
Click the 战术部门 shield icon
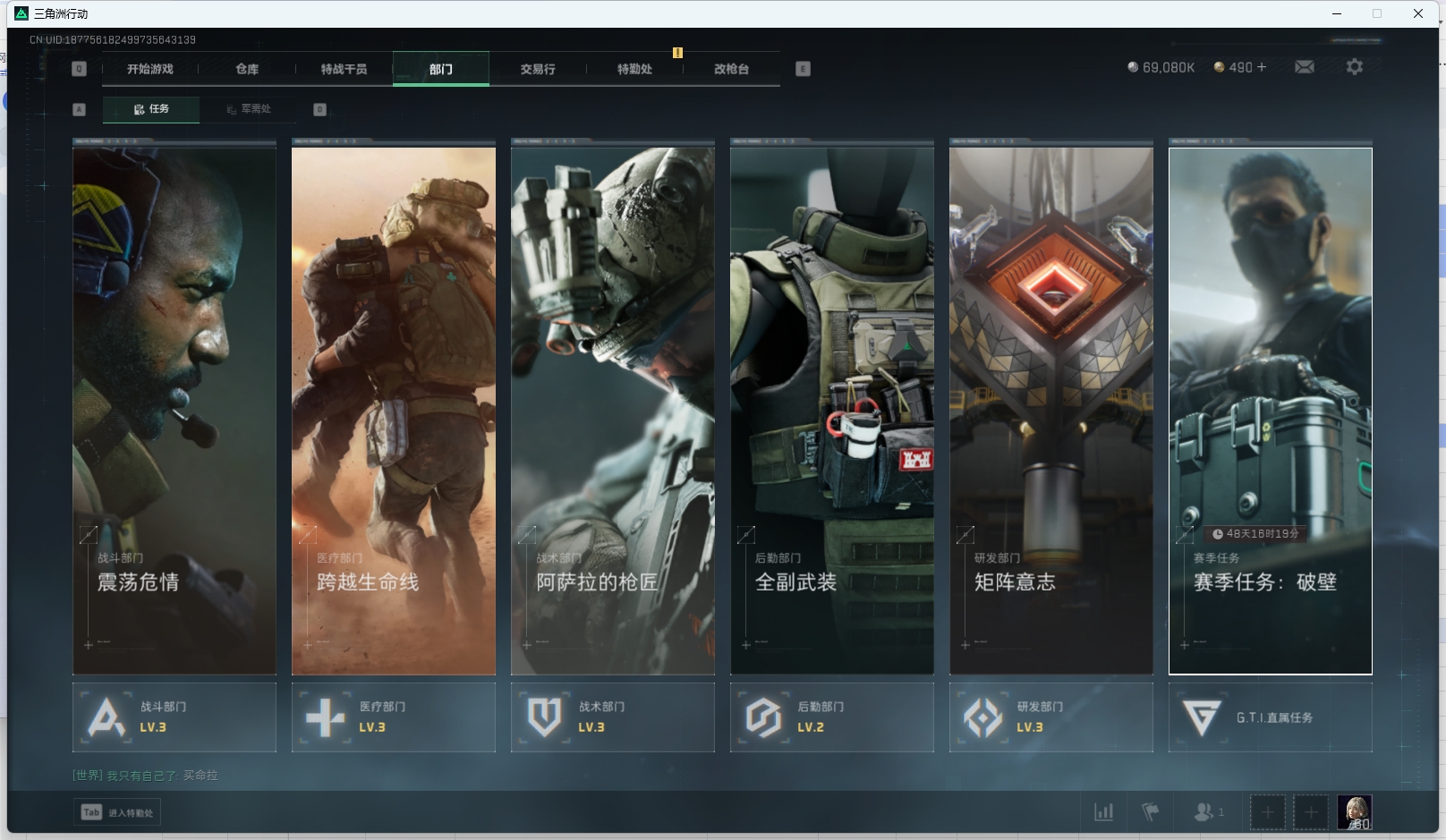544,717
